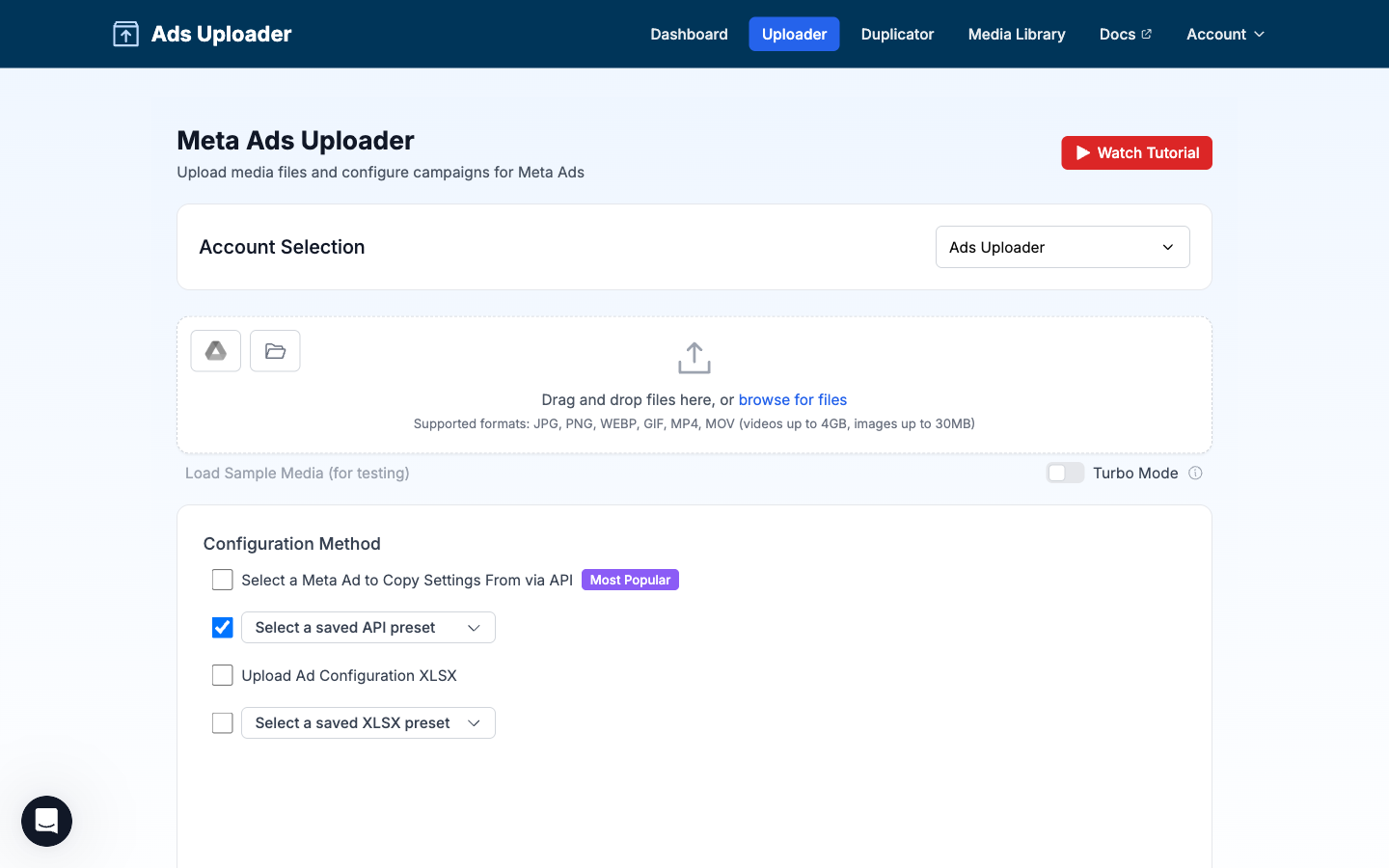Enable the Turbo Mode switch
Image resolution: width=1389 pixels, height=868 pixels.
click(1066, 473)
